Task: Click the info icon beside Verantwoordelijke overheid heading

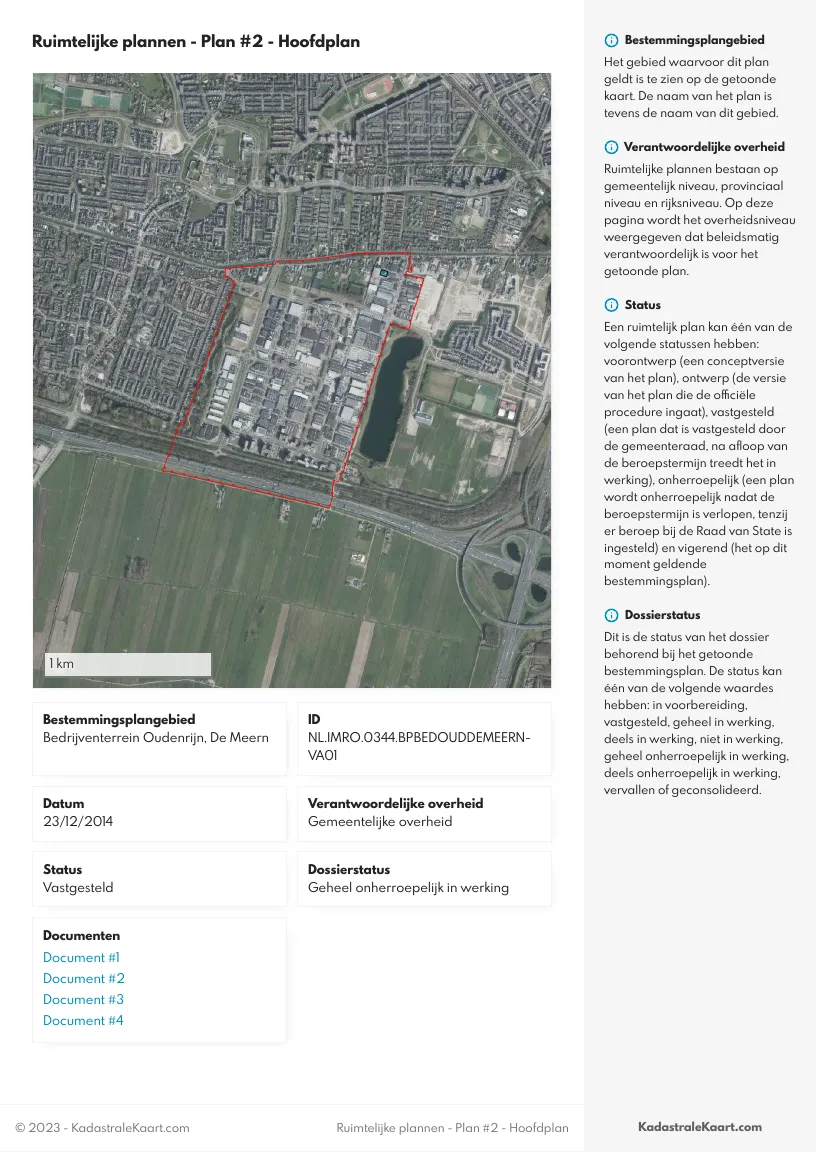Action: tap(611, 147)
